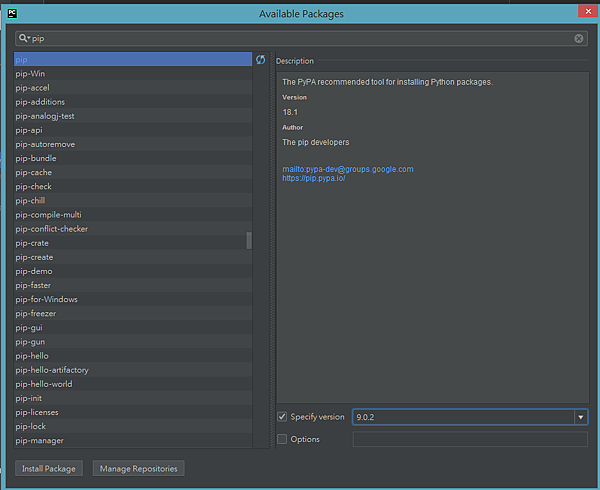Choose the pip-freezer package
Viewport: 600px width, 490px height.
point(36,313)
